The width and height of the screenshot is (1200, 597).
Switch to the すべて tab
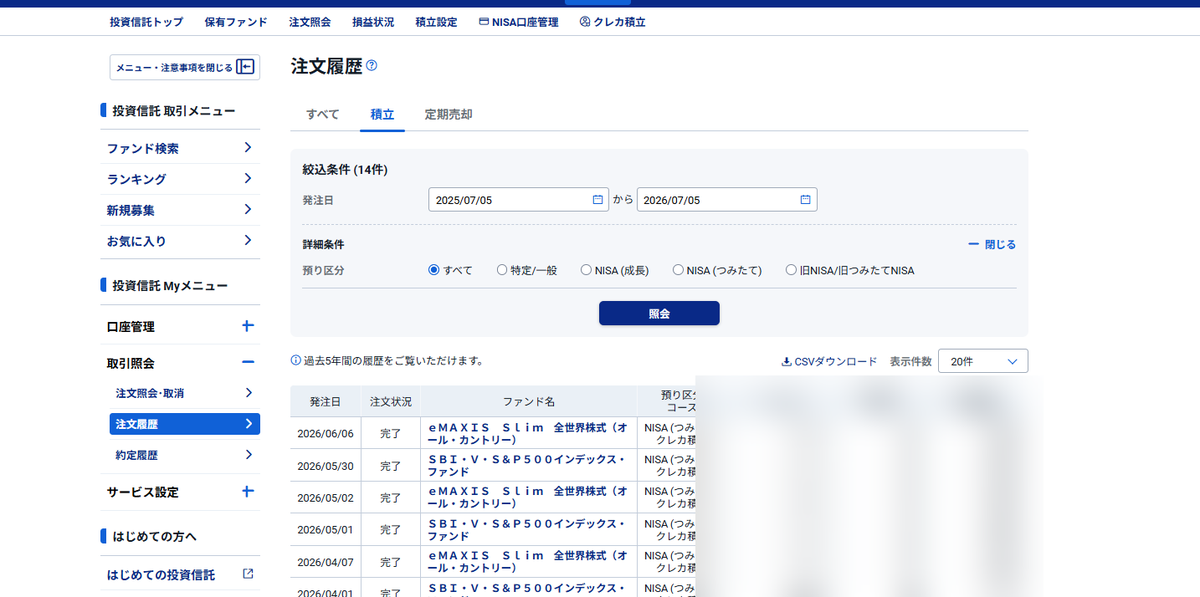323,114
